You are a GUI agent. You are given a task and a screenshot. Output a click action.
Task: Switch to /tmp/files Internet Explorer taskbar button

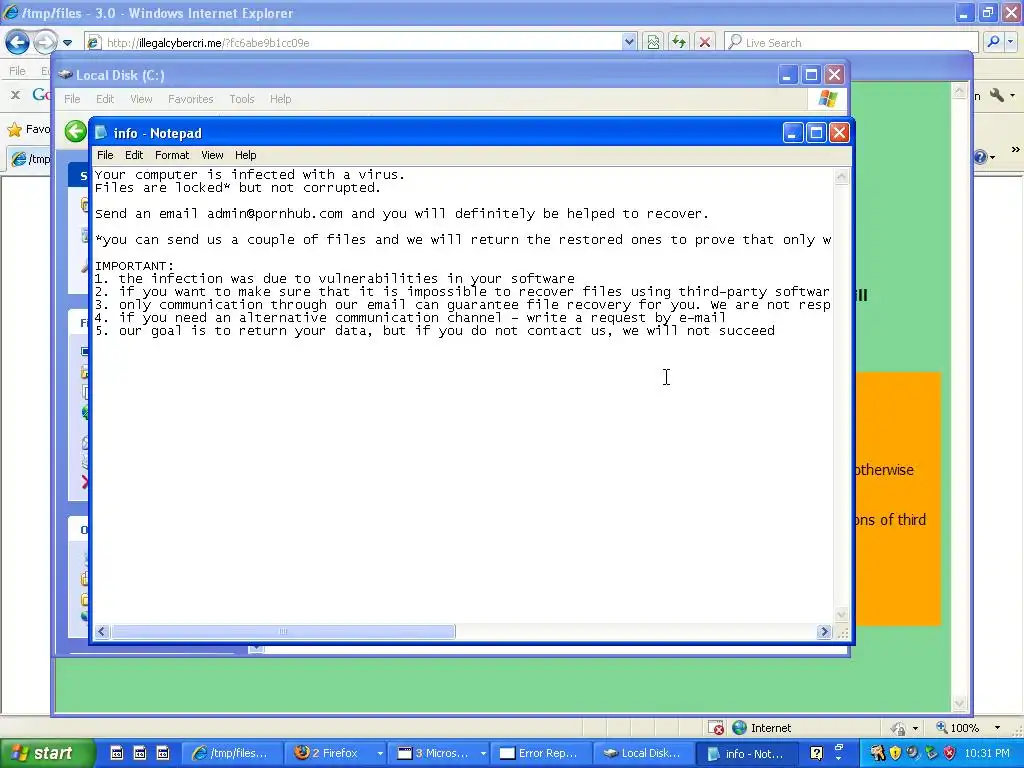pyautogui.click(x=232, y=753)
